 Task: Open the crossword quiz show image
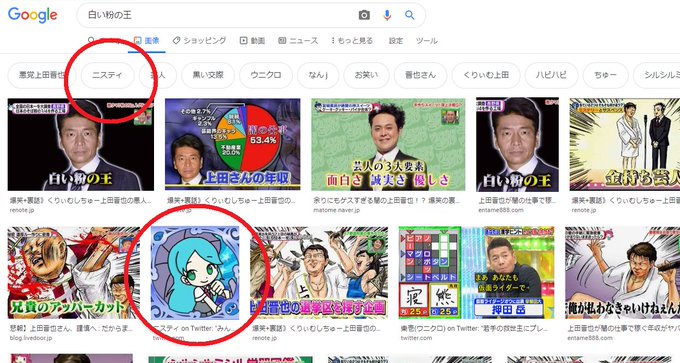(x=476, y=272)
